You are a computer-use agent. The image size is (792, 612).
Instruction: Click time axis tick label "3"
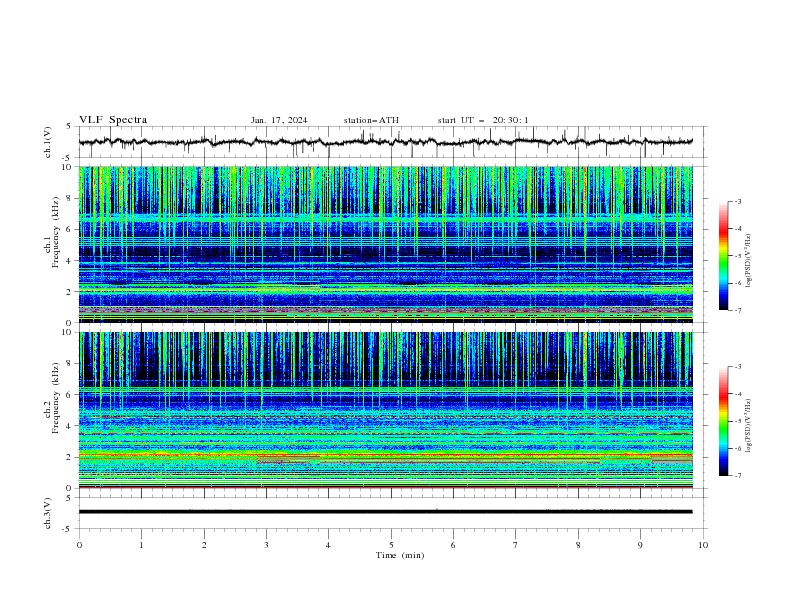coord(266,545)
